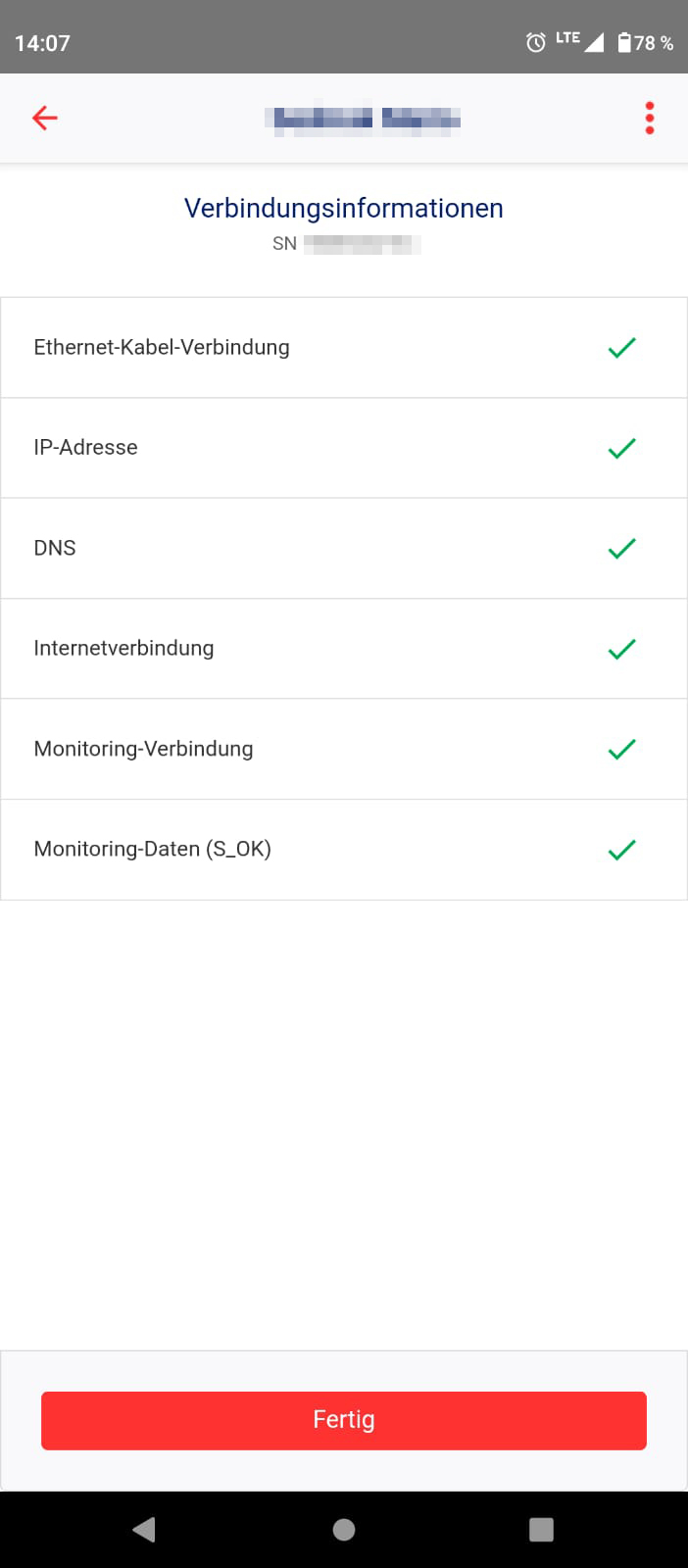Tap the Verbindungsinformationen heading
The width and height of the screenshot is (688, 1568).
[x=344, y=209]
